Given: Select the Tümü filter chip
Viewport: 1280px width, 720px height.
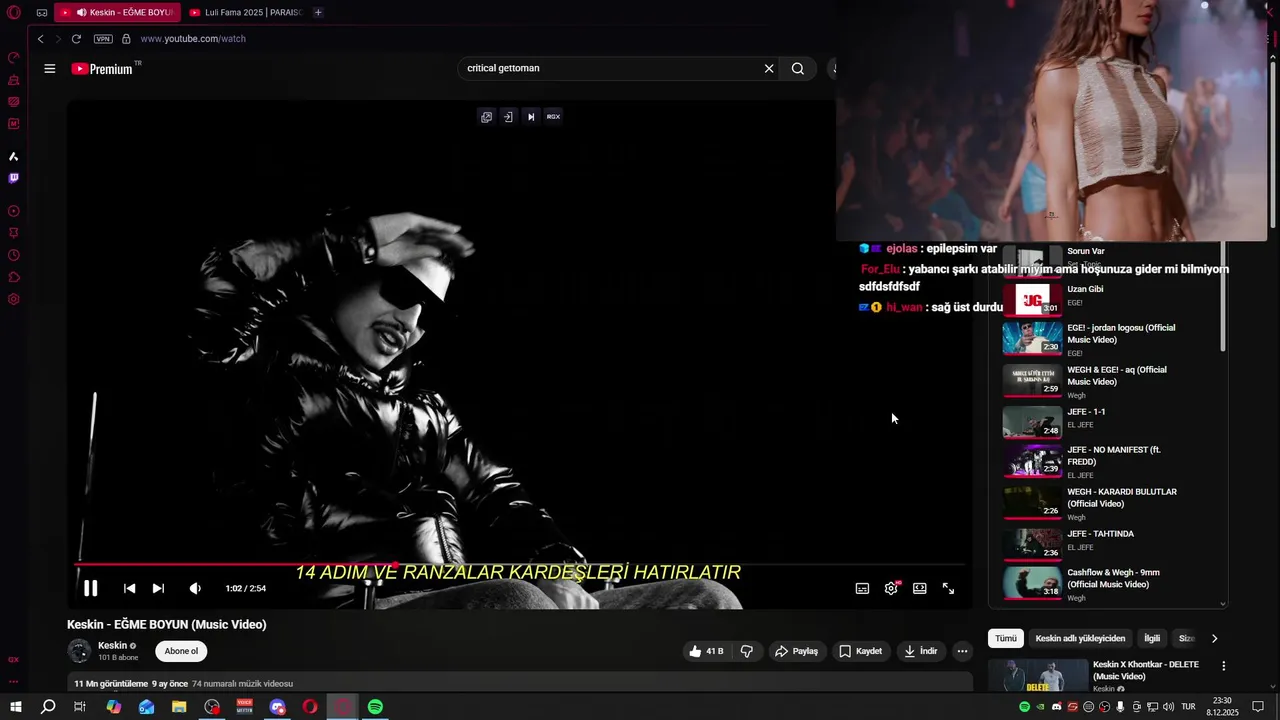Looking at the screenshot, I should tap(1006, 638).
